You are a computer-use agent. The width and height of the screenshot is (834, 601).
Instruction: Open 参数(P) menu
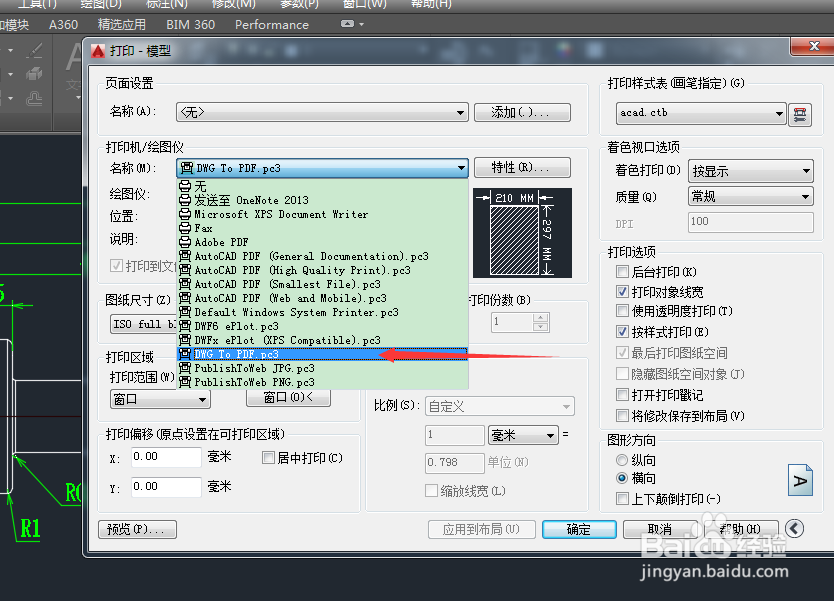[x=299, y=4]
